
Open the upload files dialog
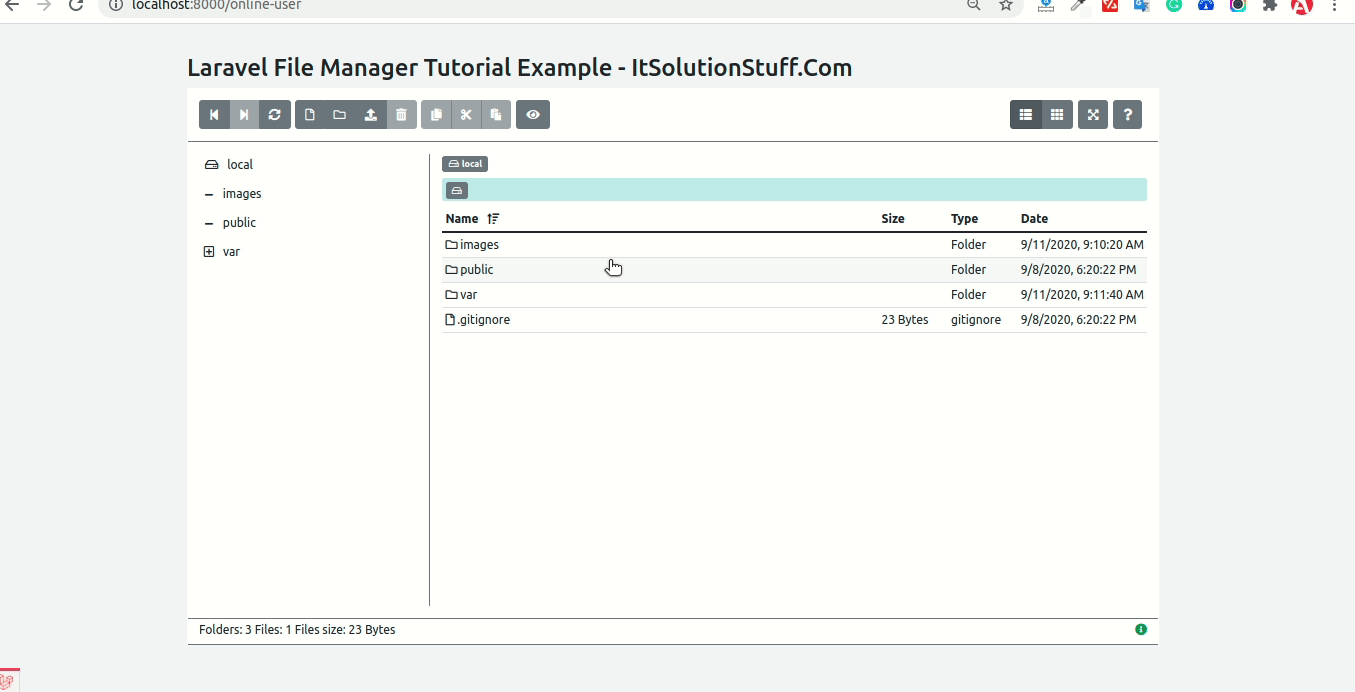(371, 115)
